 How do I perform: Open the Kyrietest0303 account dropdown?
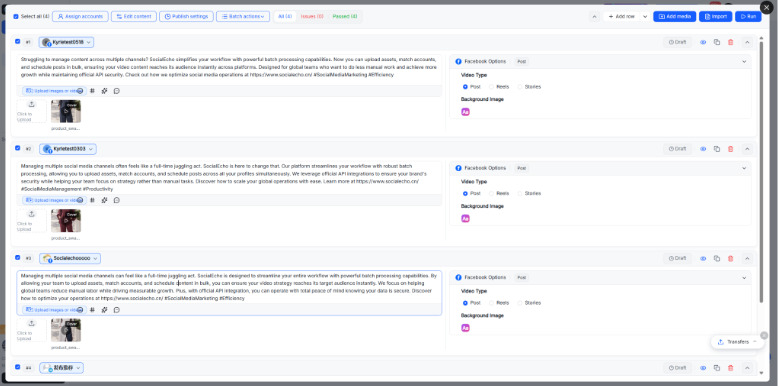click(x=68, y=149)
